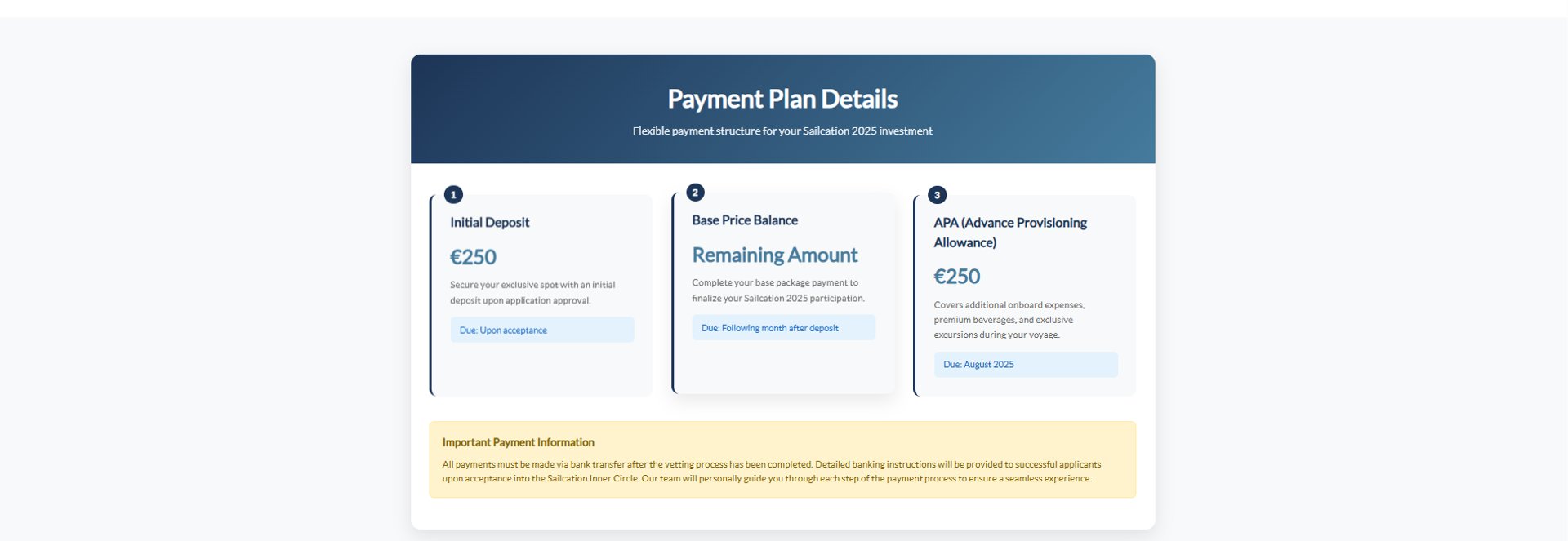Select the Initial Deposit heading

[x=490, y=222]
